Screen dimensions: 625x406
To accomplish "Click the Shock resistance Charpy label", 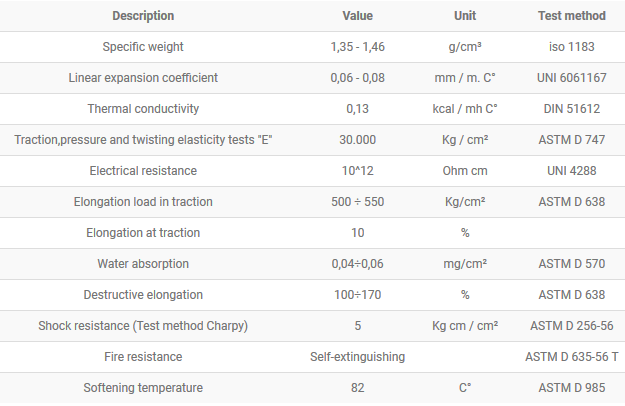I will (143, 326).
